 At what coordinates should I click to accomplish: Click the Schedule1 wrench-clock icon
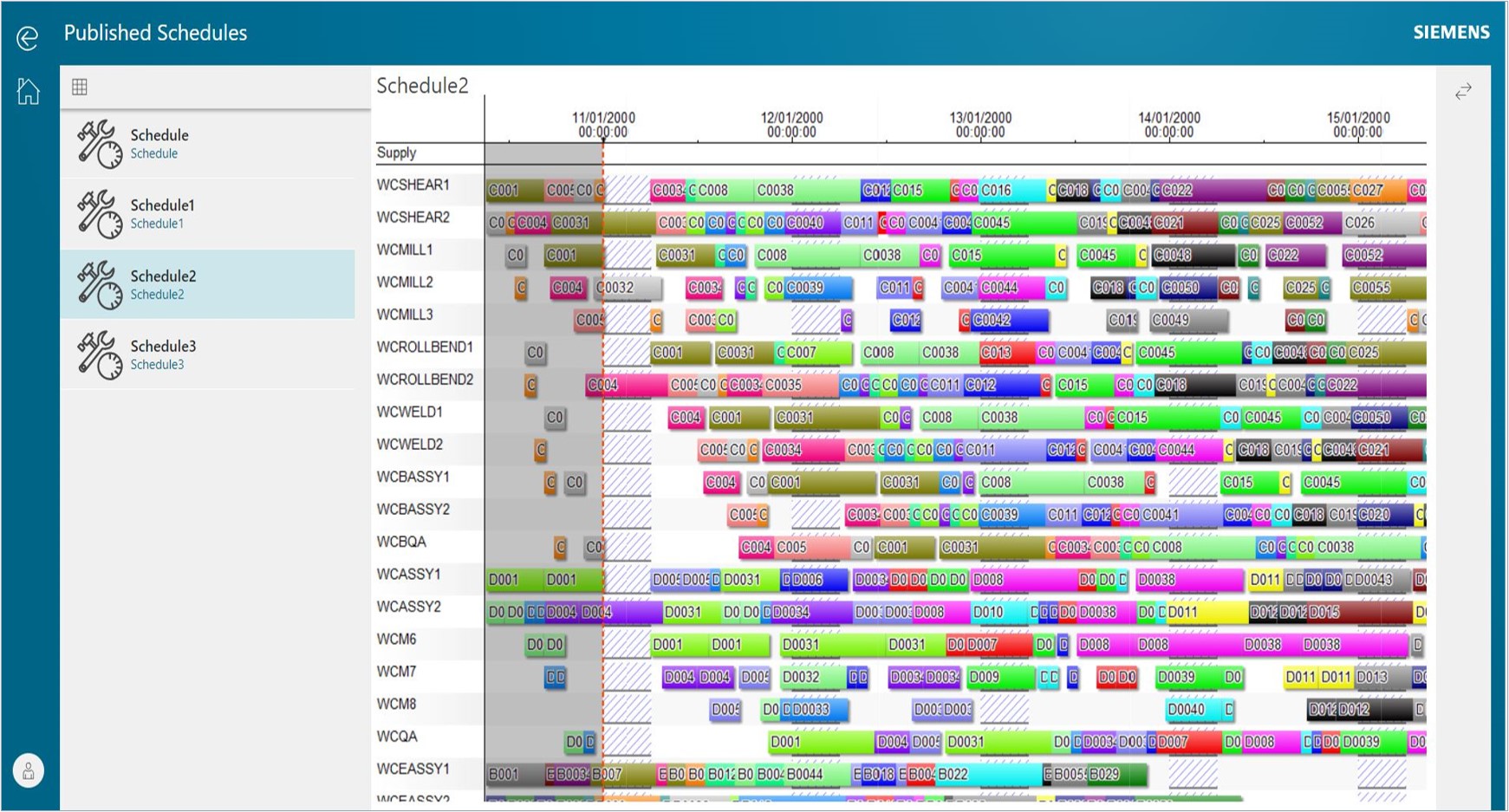99,214
